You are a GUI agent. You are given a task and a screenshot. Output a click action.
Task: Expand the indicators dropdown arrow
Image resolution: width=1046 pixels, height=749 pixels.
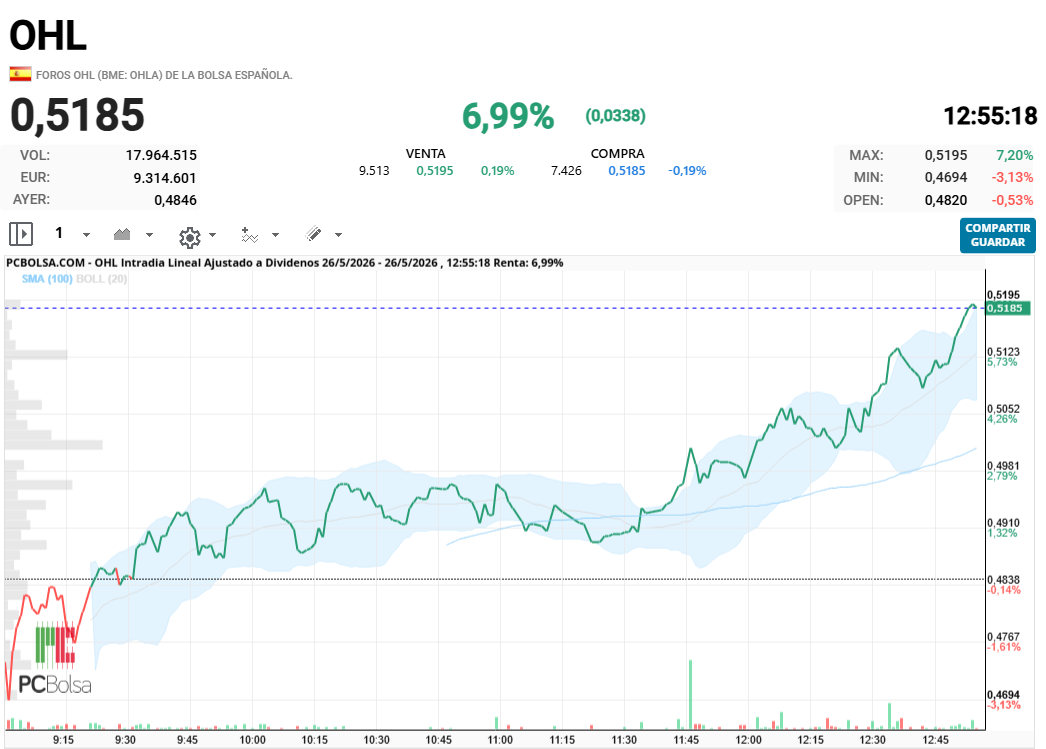[x=276, y=235]
